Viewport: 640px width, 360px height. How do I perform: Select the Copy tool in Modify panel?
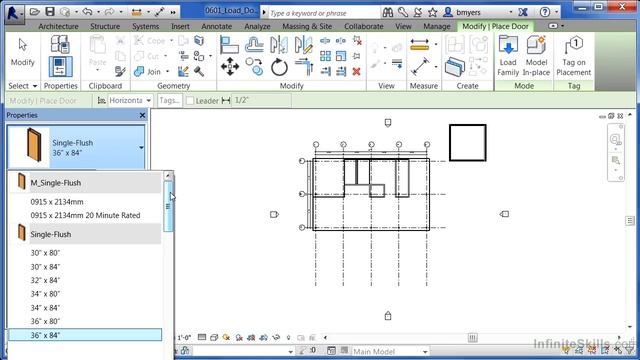pyautogui.click(x=255, y=67)
